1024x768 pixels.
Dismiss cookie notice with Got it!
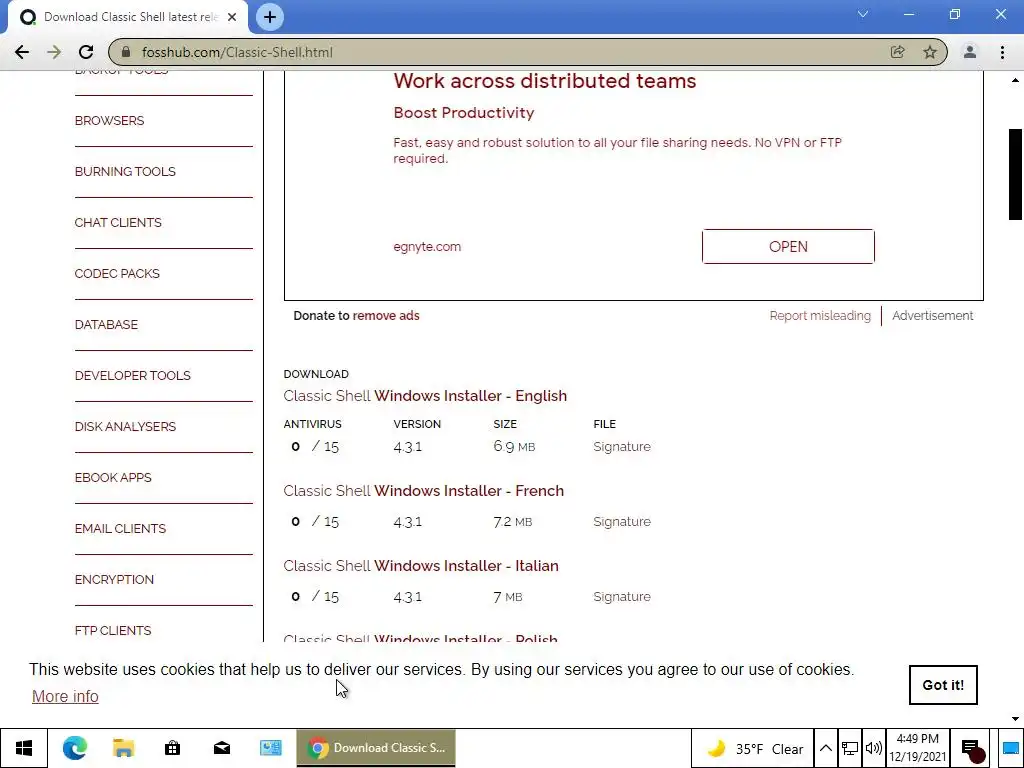point(943,685)
